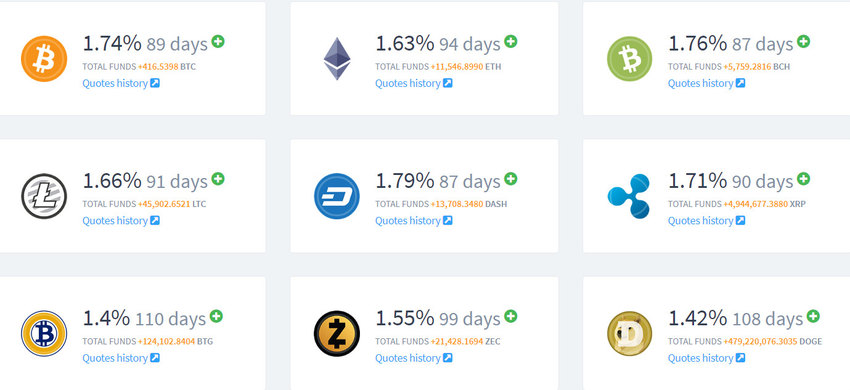Click the Ethereum diamond logo
850x390 pixels.
[x=337, y=59]
